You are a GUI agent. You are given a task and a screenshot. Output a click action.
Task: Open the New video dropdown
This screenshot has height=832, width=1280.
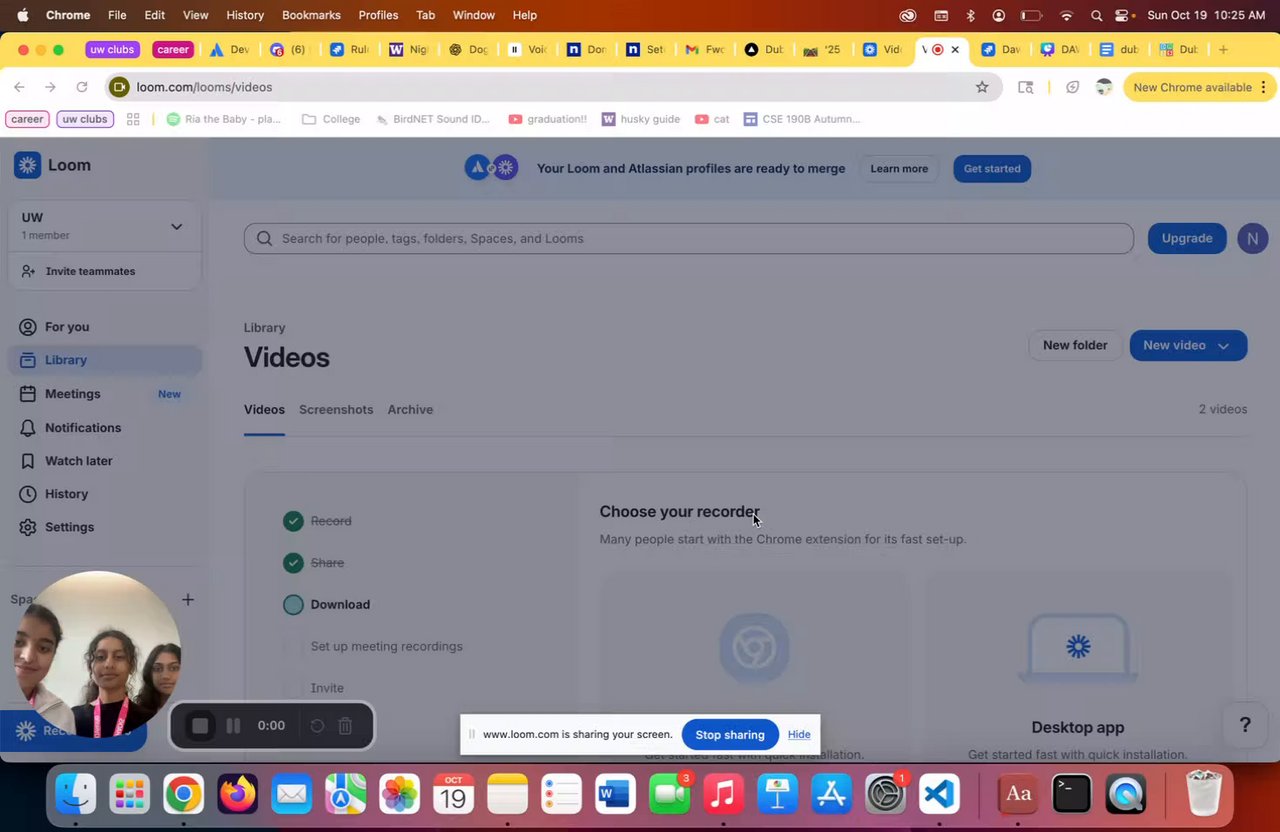pyautogui.click(x=1188, y=345)
